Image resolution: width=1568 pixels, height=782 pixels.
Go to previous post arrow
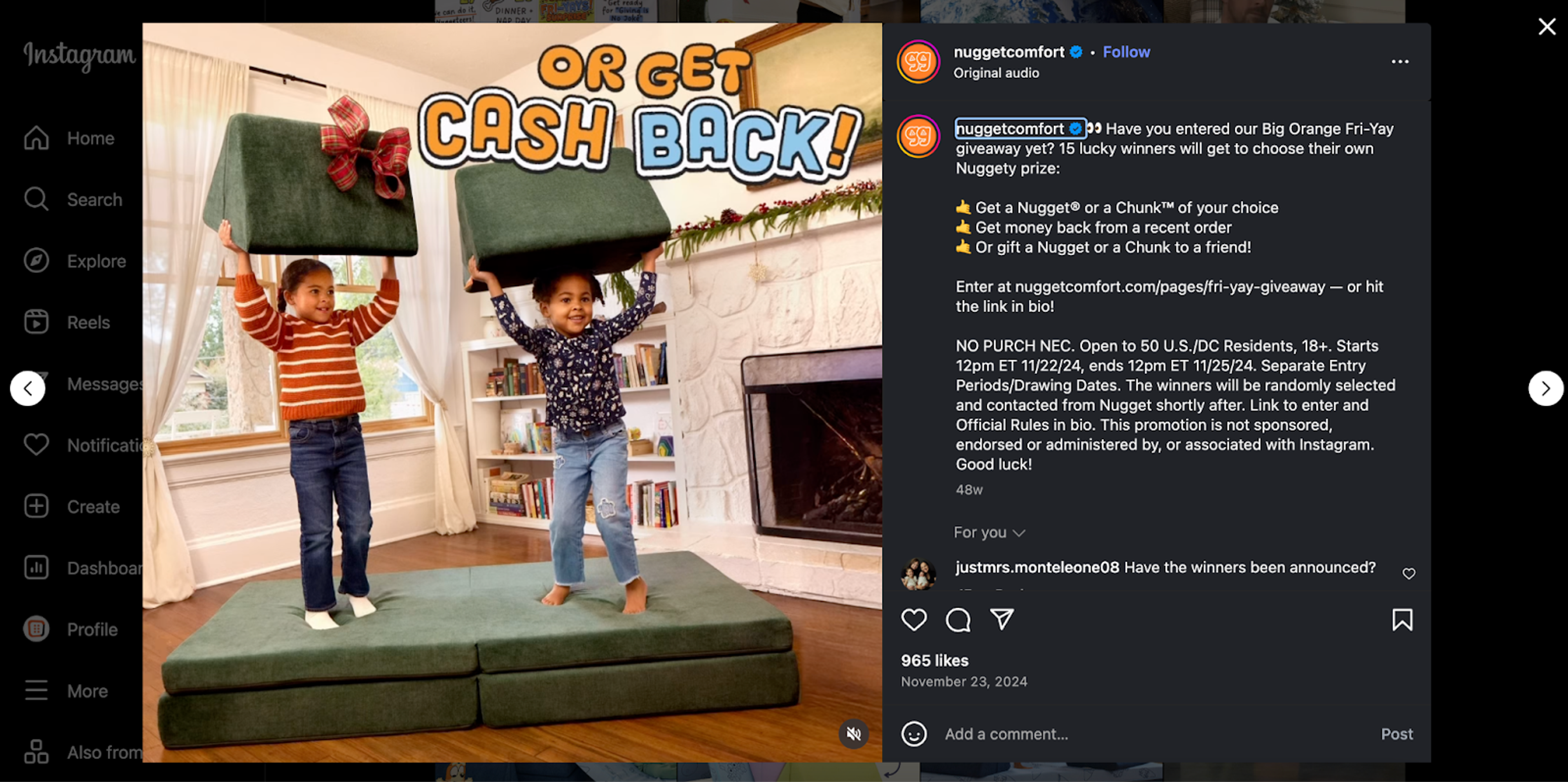click(27, 388)
